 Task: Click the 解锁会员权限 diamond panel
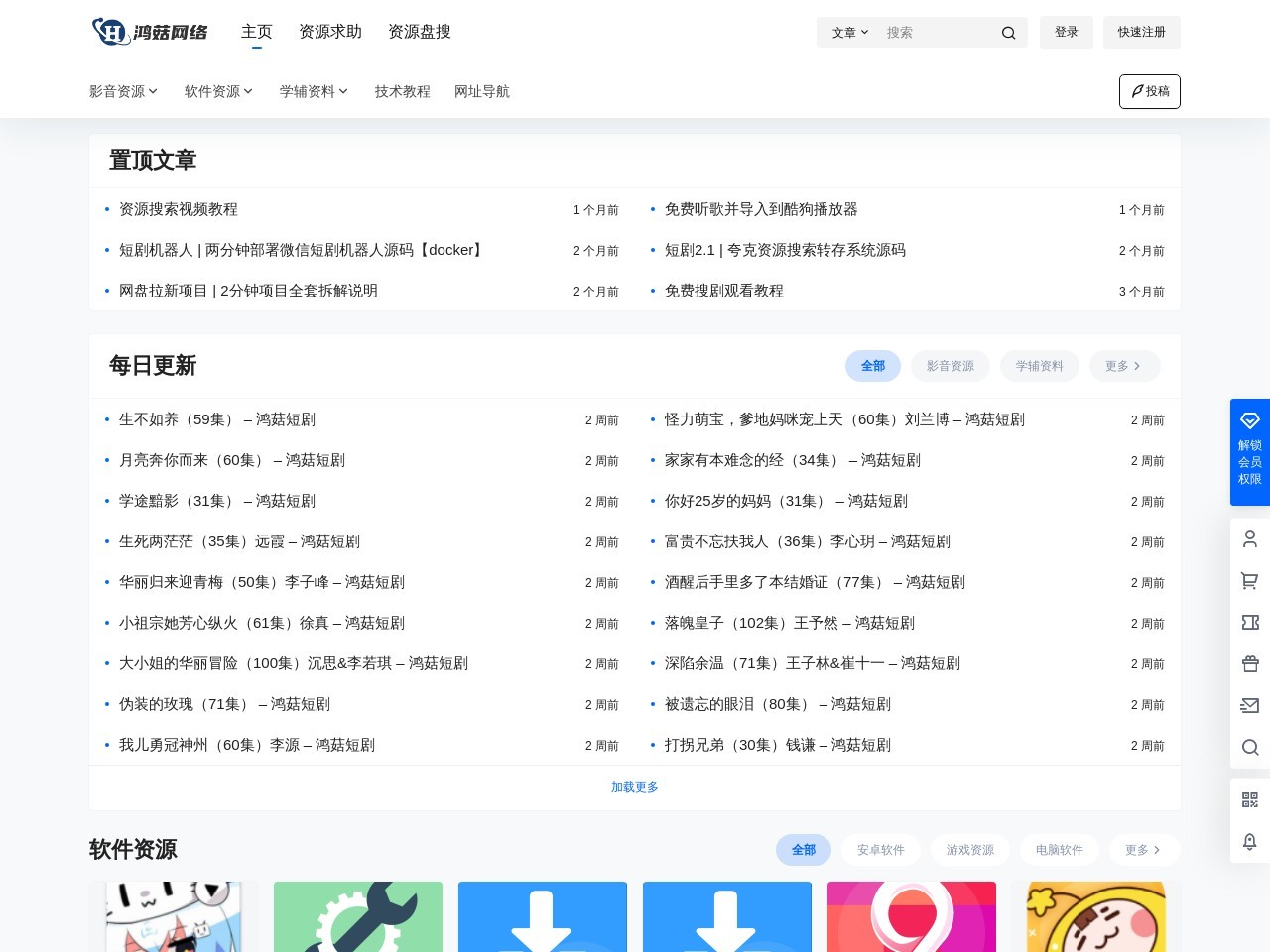1250,452
